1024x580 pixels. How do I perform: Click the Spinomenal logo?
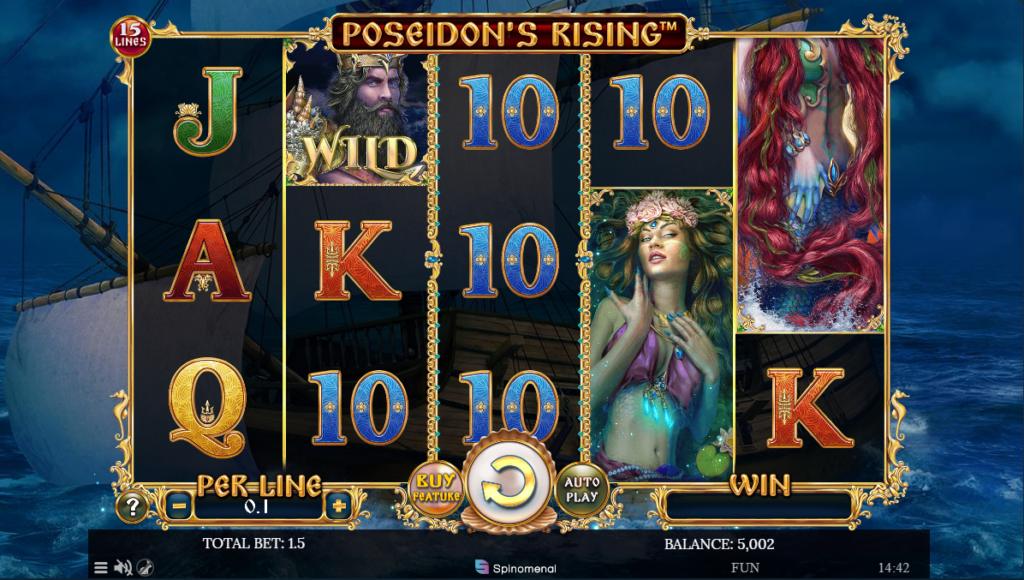[516, 568]
